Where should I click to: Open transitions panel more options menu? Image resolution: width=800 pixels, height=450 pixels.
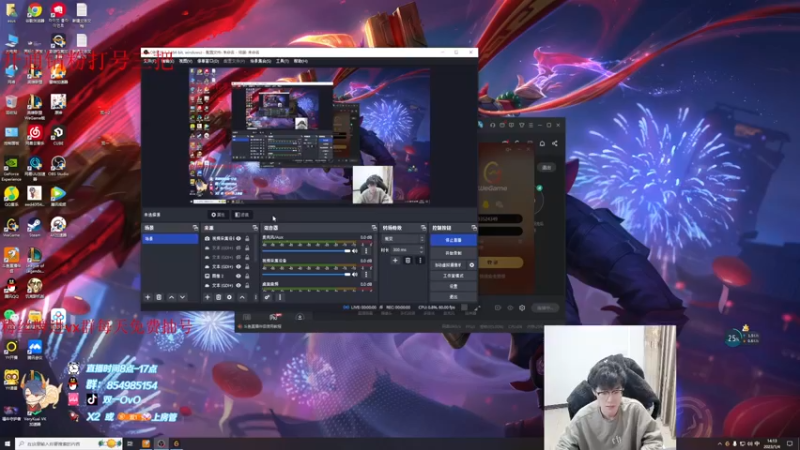pyautogui.click(x=420, y=260)
